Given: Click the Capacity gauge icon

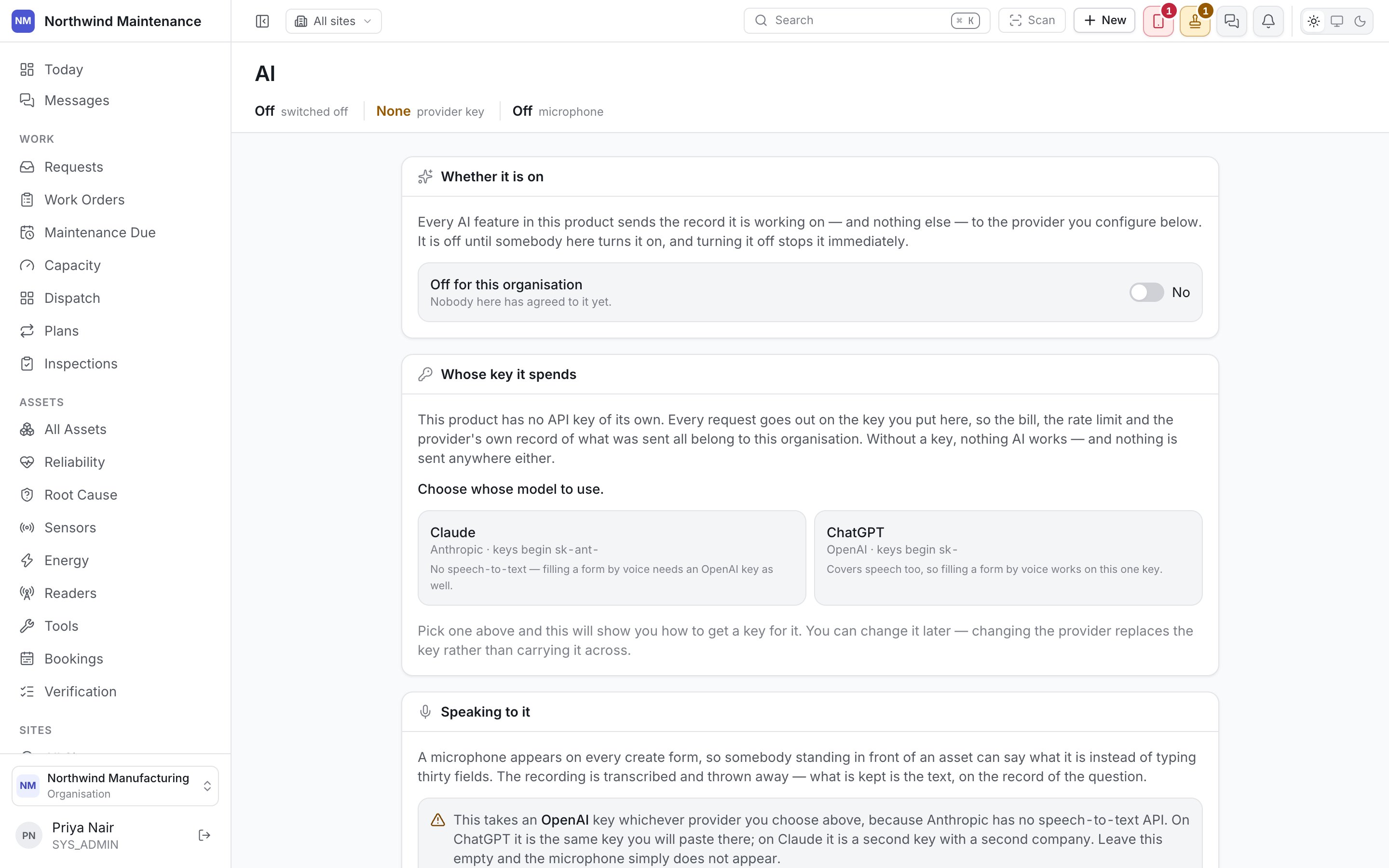Looking at the screenshot, I should coord(27,265).
